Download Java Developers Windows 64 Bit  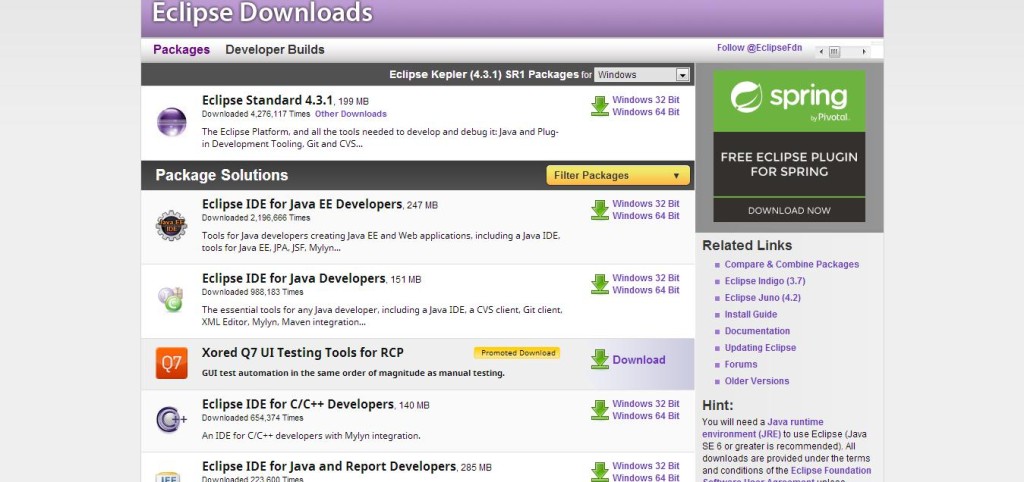[x=646, y=290]
